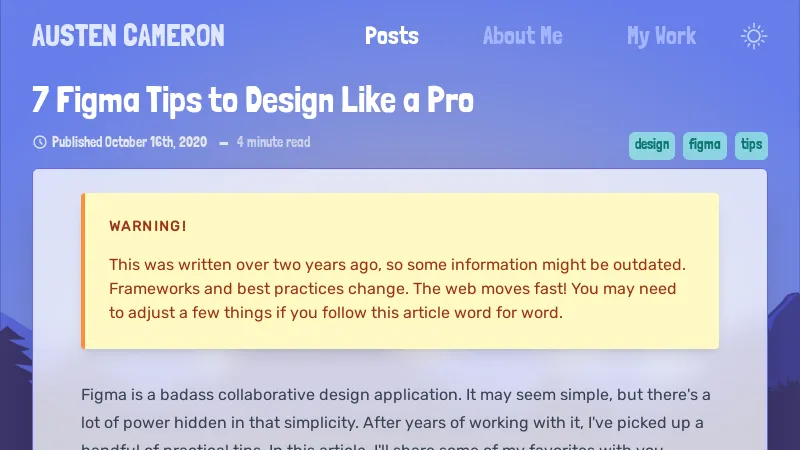Go to the About Me page
This screenshot has width=800, height=450.
coord(522,37)
